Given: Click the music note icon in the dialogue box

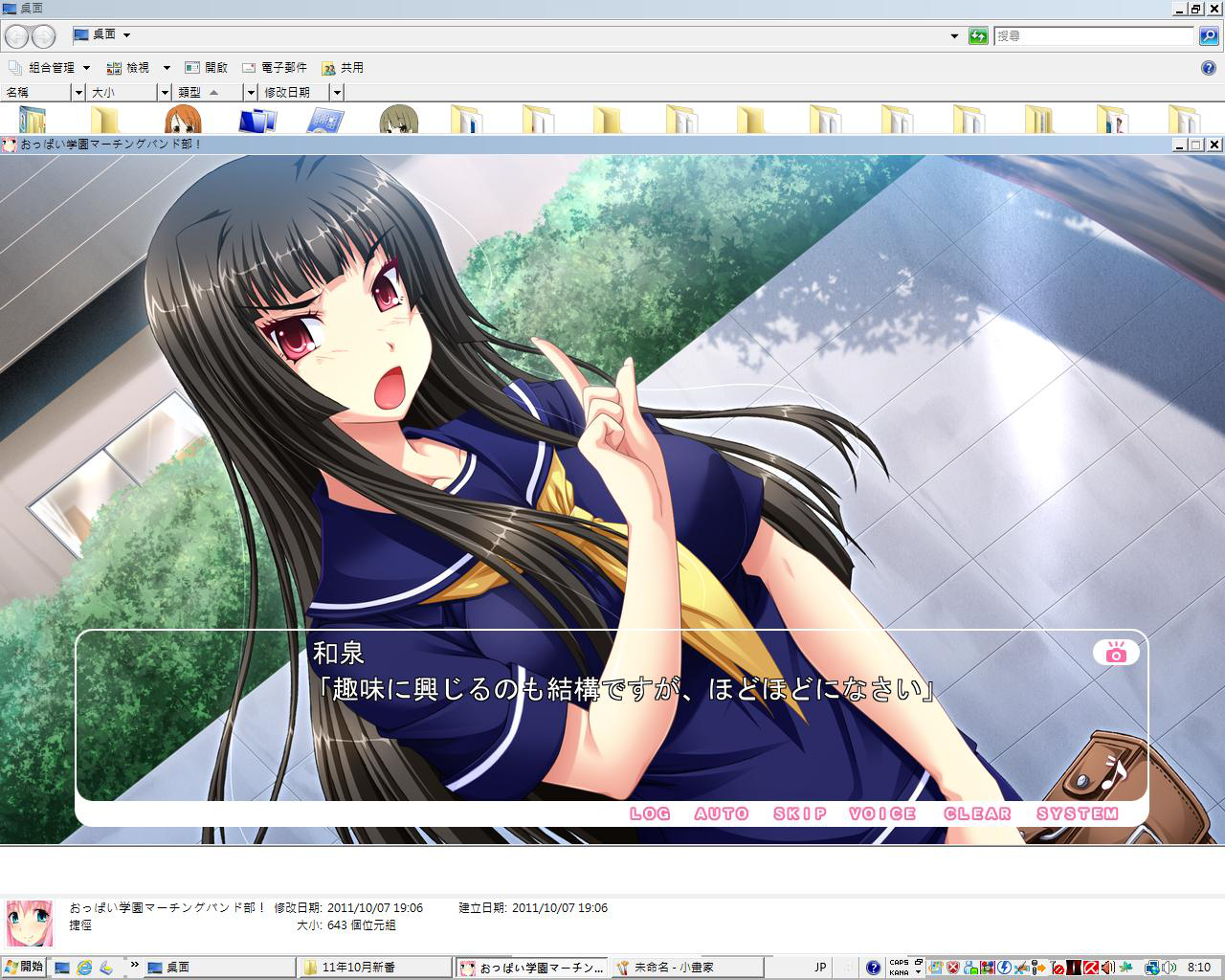Looking at the screenshot, I should [x=1112, y=771].
